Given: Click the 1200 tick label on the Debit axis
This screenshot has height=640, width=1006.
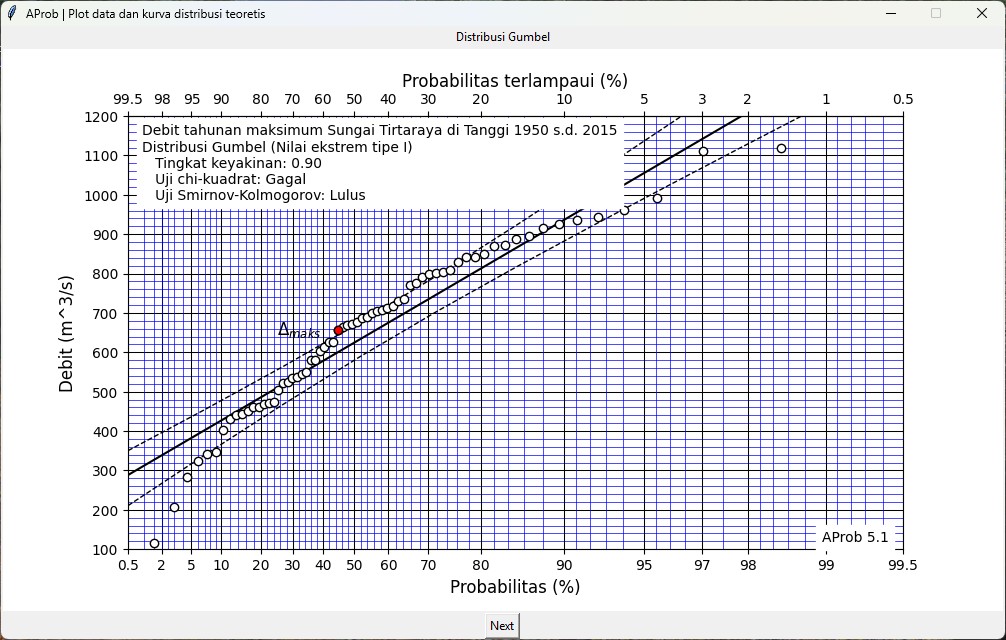Looking at the screenshot, I should 102,117.
